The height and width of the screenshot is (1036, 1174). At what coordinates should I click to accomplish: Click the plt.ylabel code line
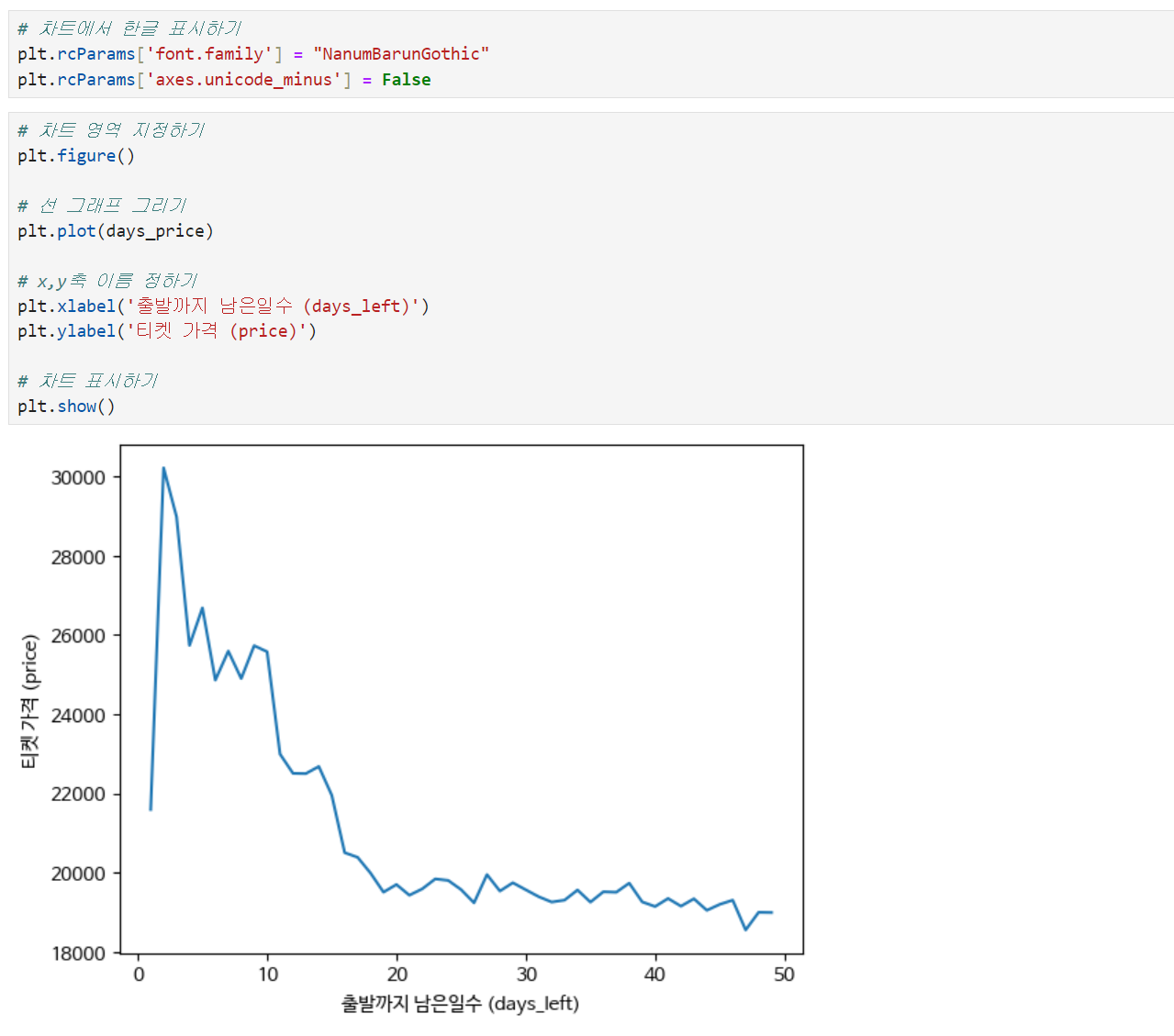pos(167,331)
